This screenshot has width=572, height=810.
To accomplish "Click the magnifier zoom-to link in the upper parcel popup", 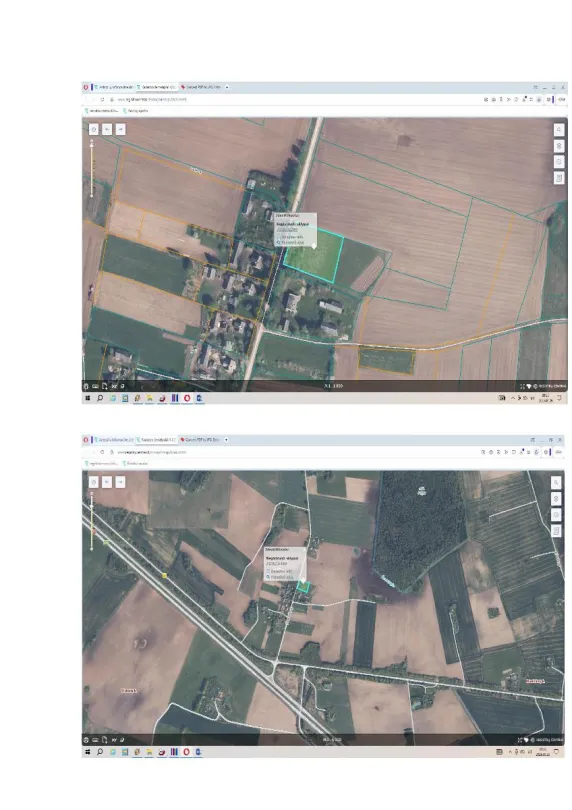I will [290, 242].
